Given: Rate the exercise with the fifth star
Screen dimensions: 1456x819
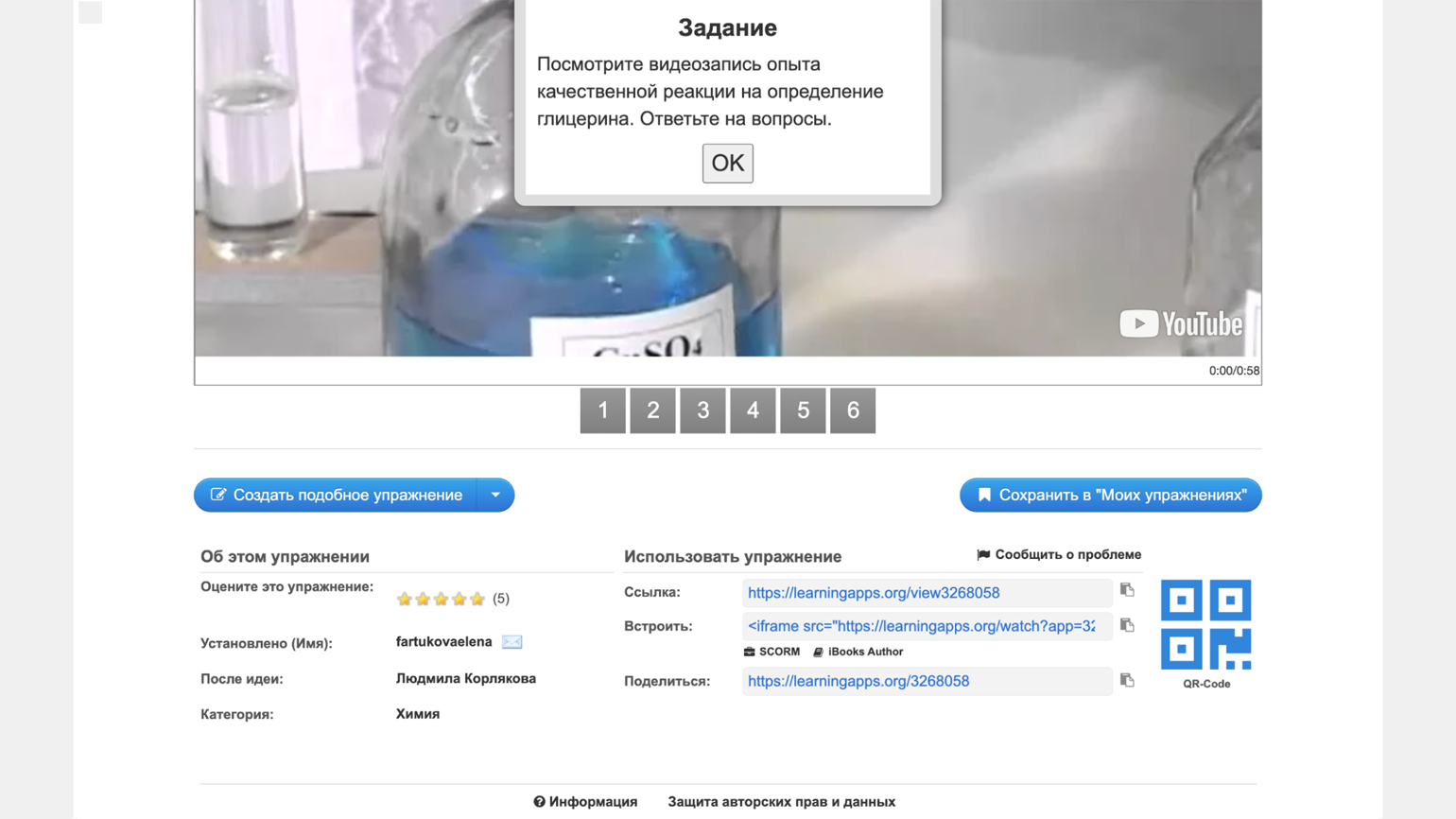Looking at the screenshot, I should (x=477, y=599).
